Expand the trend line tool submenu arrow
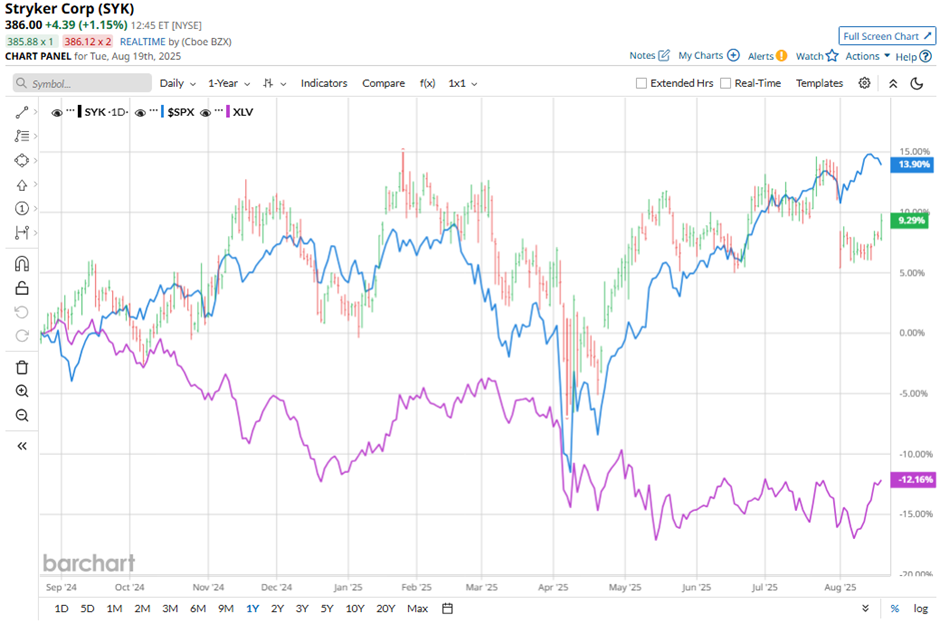The image size is (940, 623). click(35, 112)
